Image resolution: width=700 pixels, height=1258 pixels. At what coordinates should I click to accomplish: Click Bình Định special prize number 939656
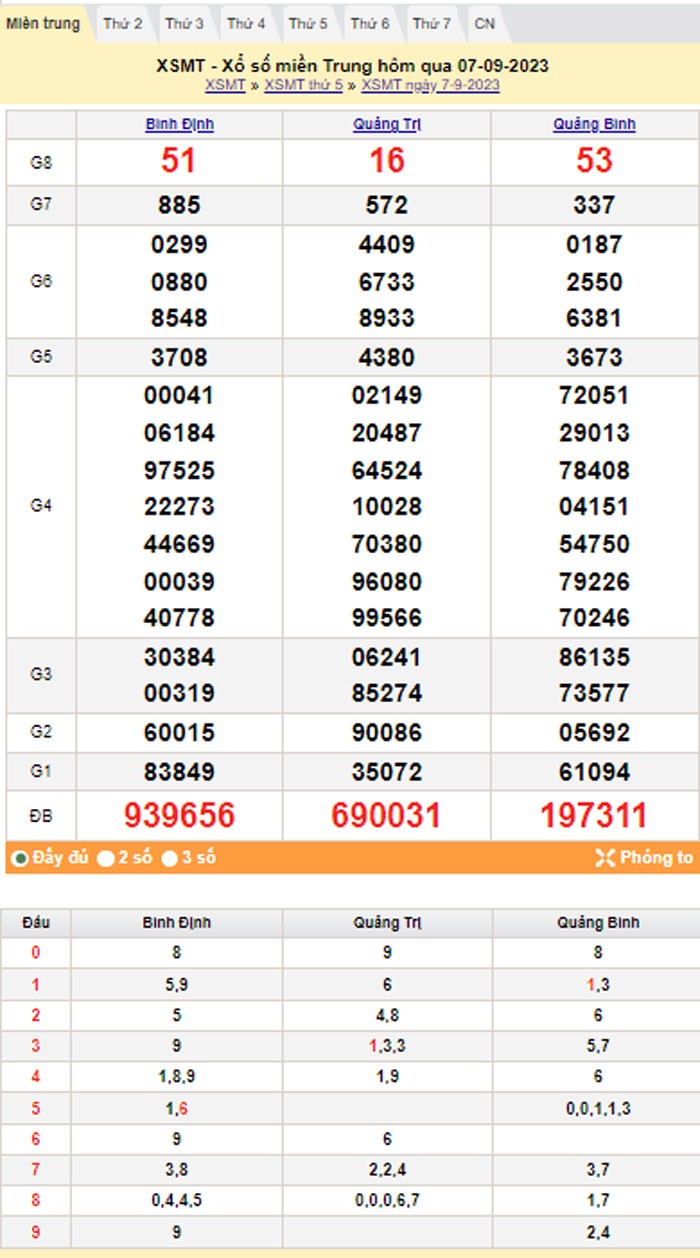tap(179, 815)
